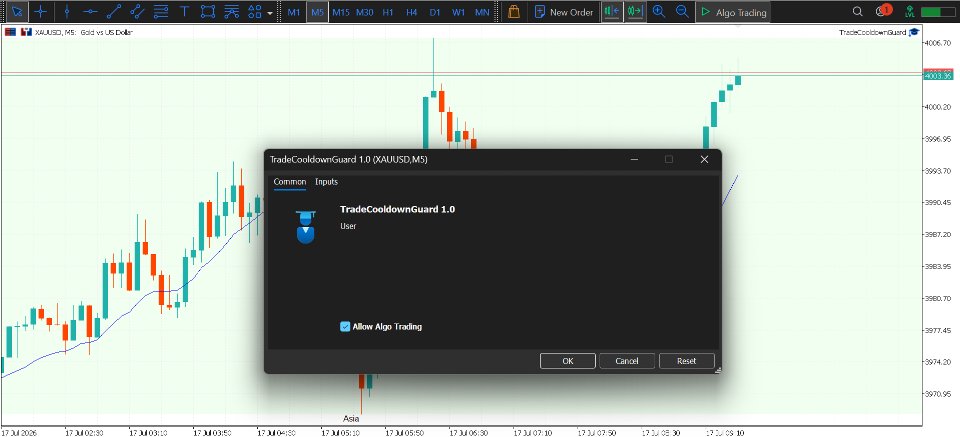Click the User author text
Screen dimensions: 960x437
[348, 226]
